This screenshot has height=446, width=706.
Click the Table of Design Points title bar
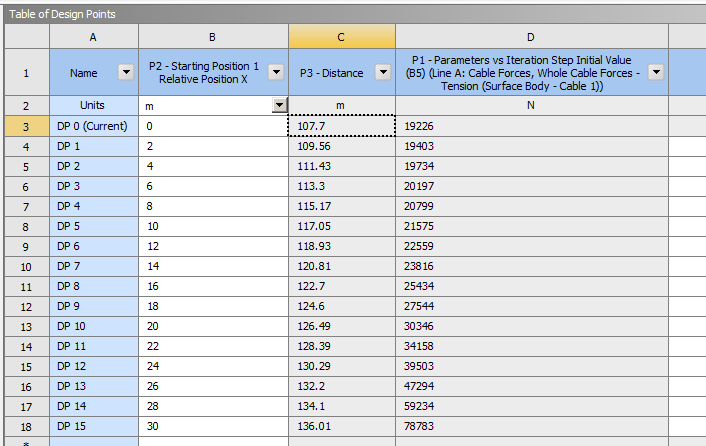[355, 14]
